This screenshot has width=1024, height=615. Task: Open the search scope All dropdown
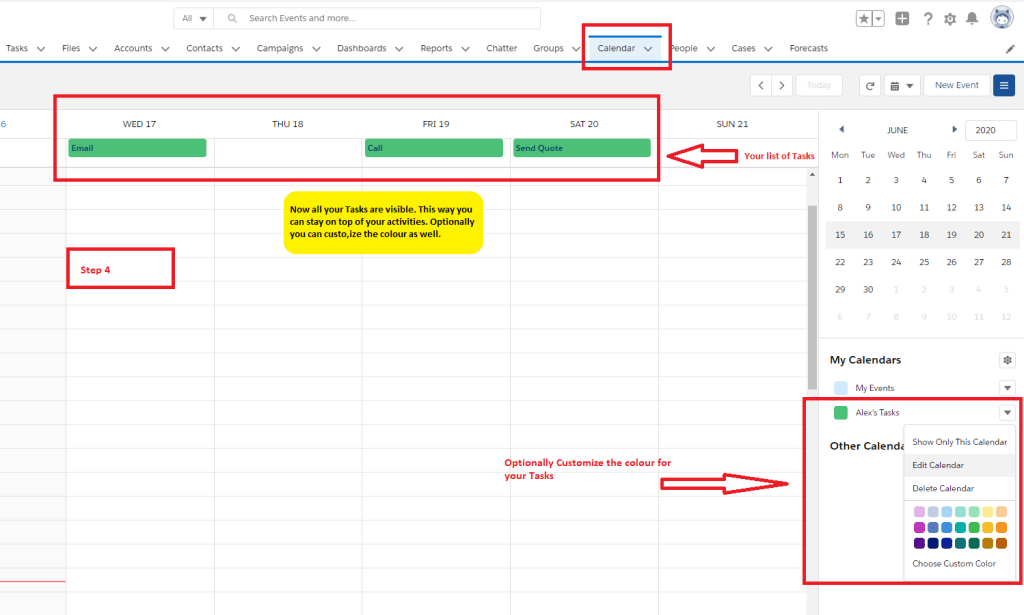tap(195, 19)
